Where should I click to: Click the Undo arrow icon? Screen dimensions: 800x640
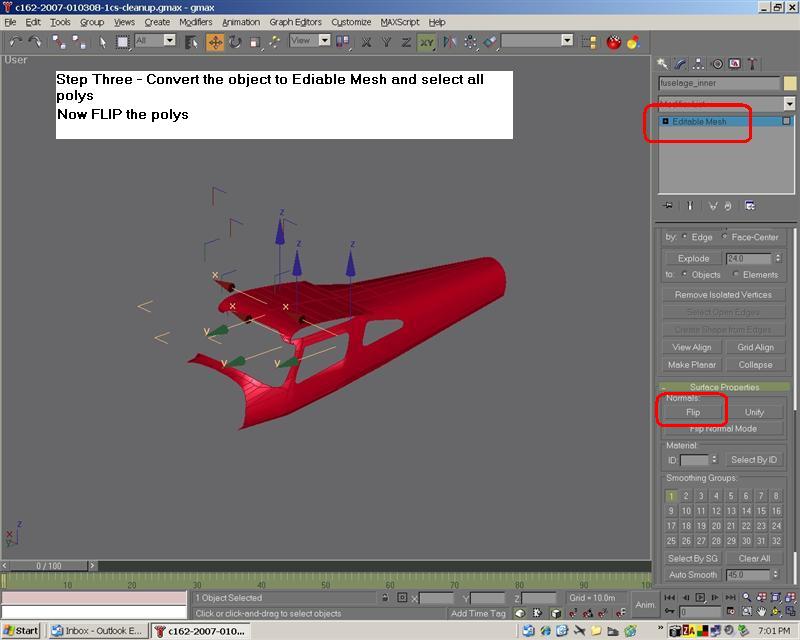coord(15,42)
